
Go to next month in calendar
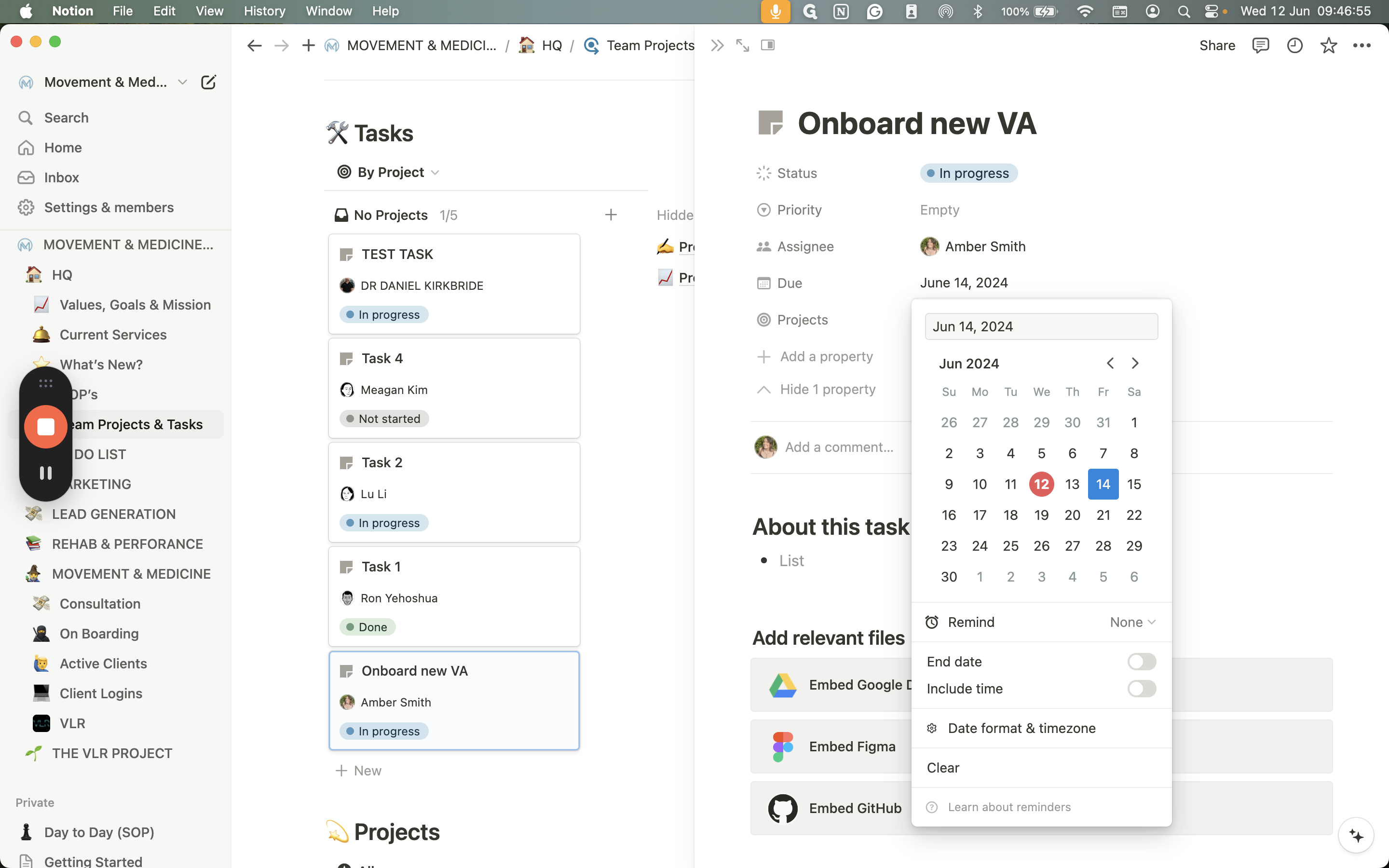click(x=1135, y=364)
